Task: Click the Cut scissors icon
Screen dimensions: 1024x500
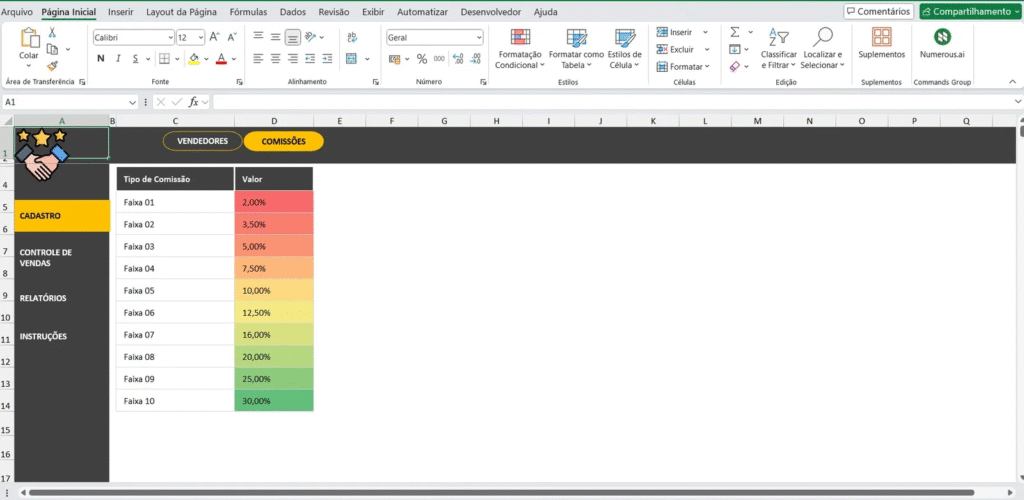Action: (x=52, y=33)
